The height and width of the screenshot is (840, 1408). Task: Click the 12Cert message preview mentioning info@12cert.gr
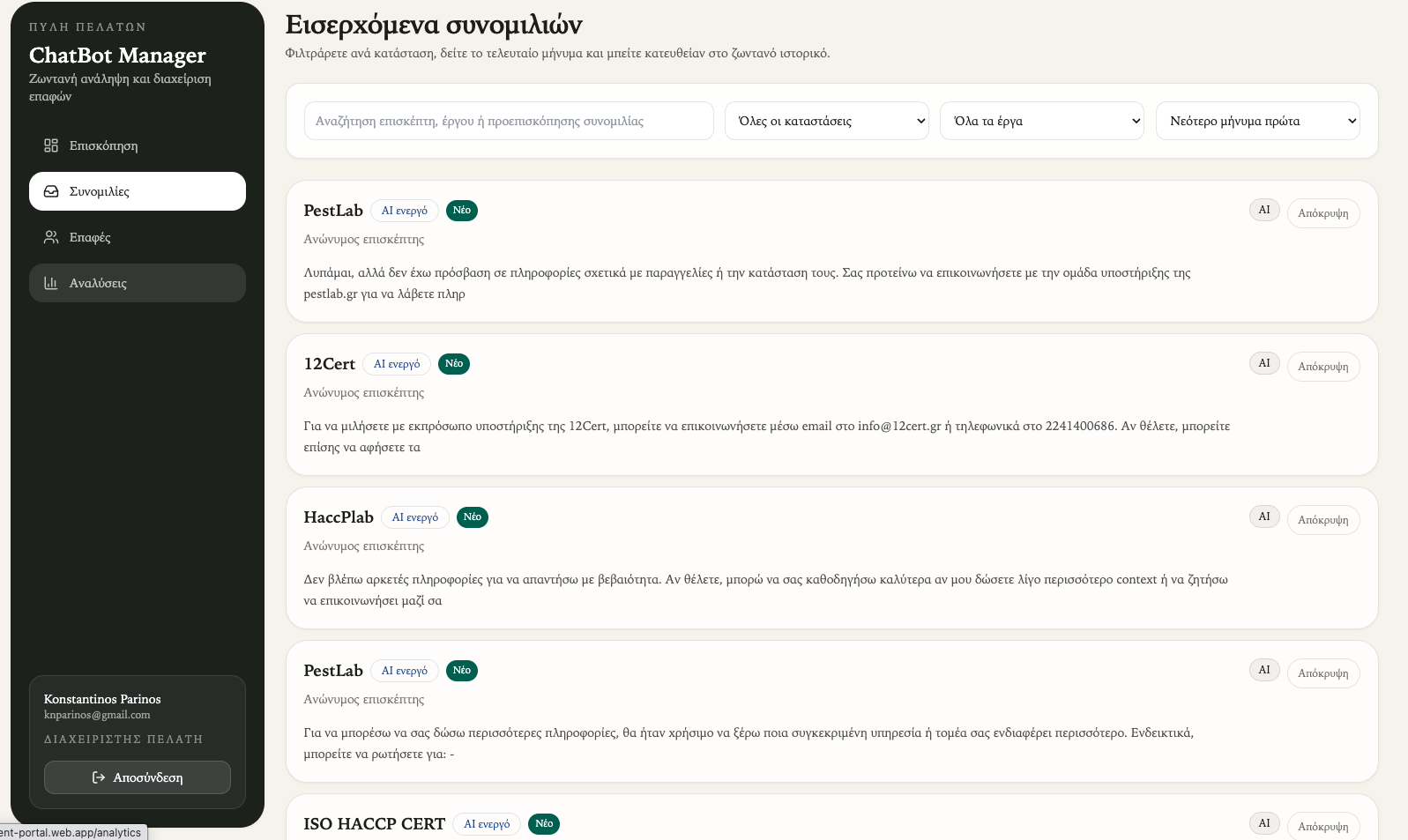click(x=767, y=436)
